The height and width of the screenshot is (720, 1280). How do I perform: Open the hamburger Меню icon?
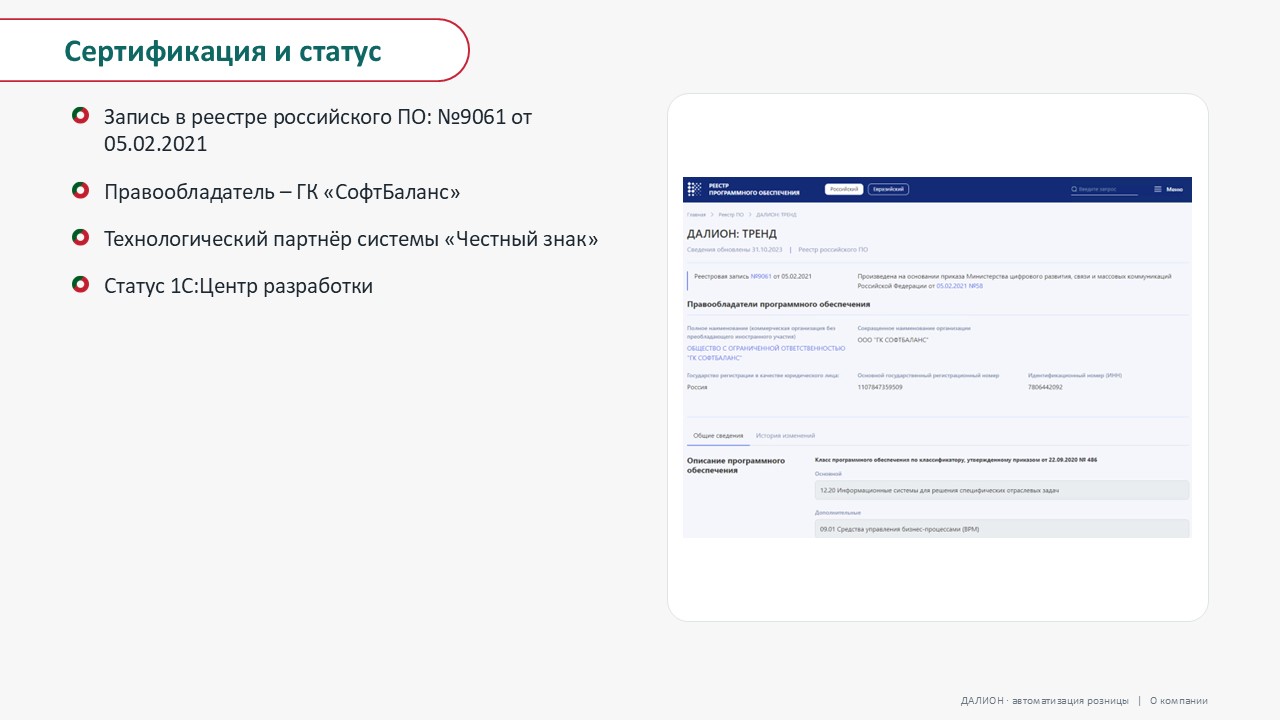pos(1158,189)
